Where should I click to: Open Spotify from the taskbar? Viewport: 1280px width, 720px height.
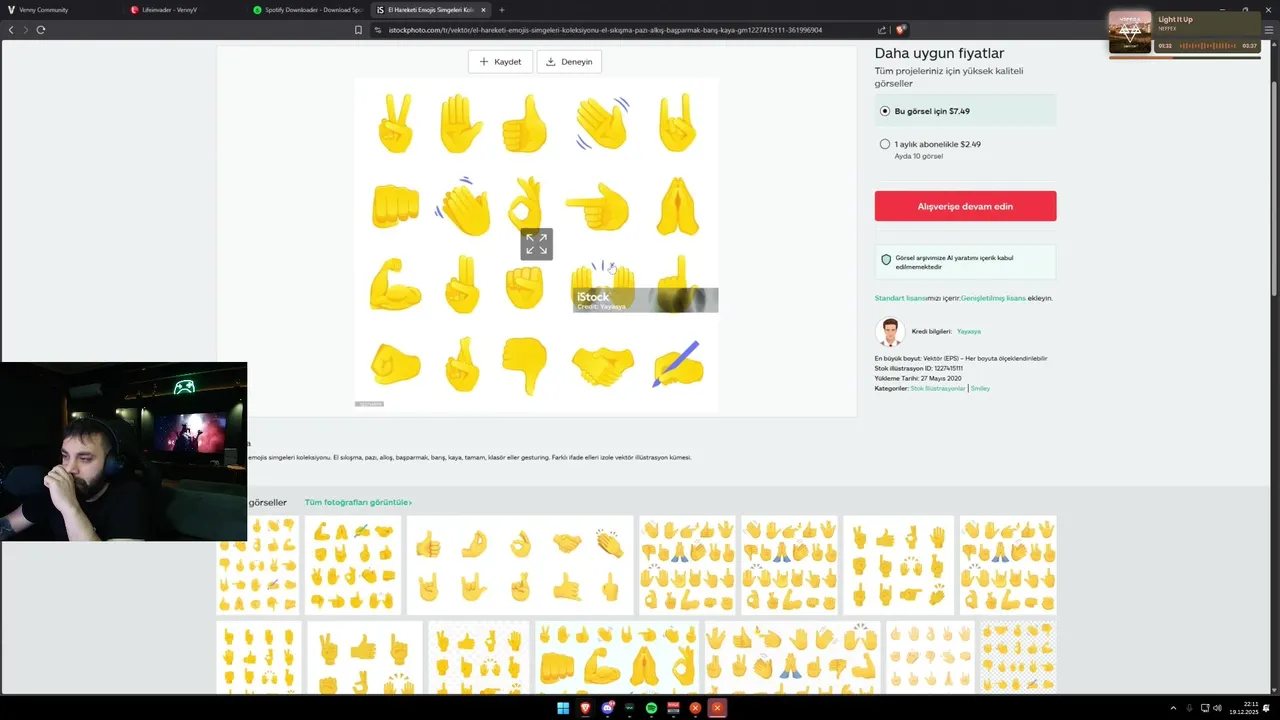(651, 708)
